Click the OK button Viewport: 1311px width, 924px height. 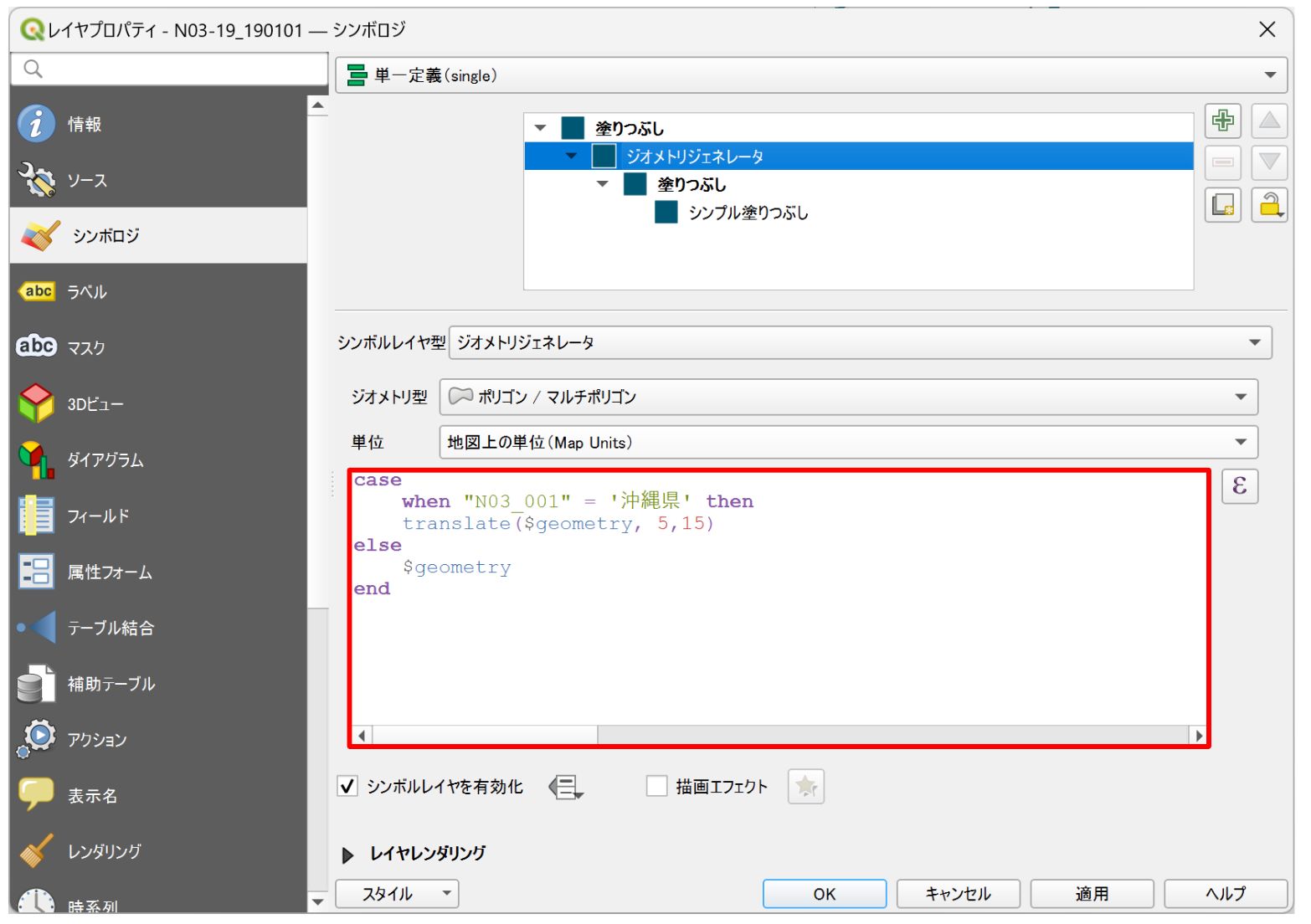point(825,894)
